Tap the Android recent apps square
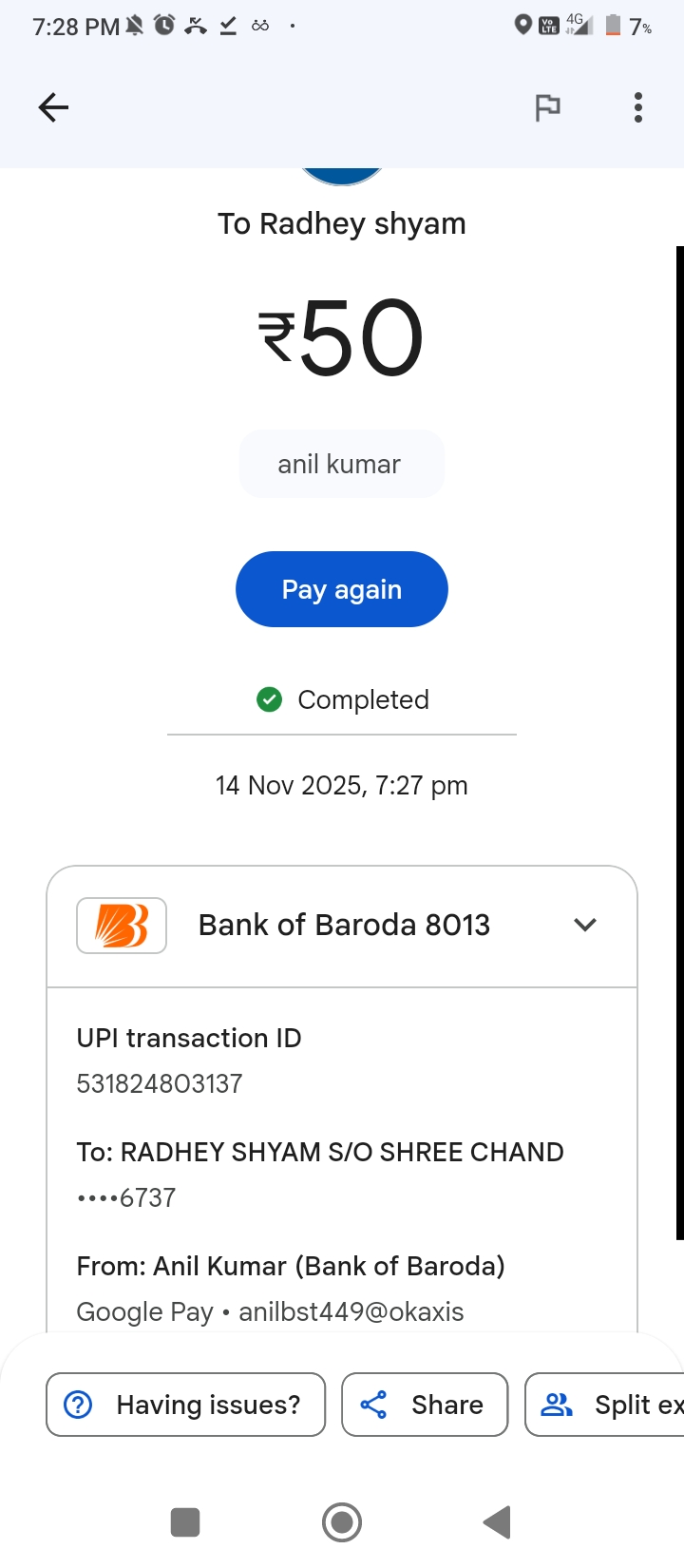The height and width of the screenshot is (1568, 684). pos(185,1522)
